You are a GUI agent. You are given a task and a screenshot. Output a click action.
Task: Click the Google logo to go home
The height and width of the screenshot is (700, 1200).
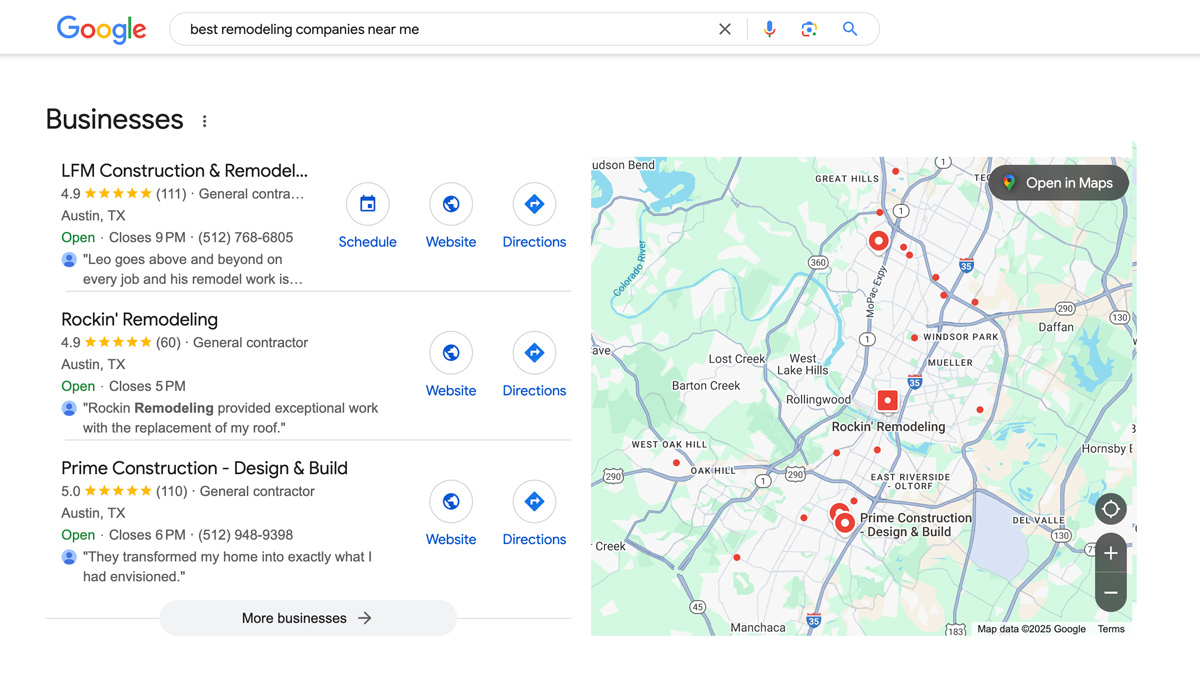pos(101,29)
